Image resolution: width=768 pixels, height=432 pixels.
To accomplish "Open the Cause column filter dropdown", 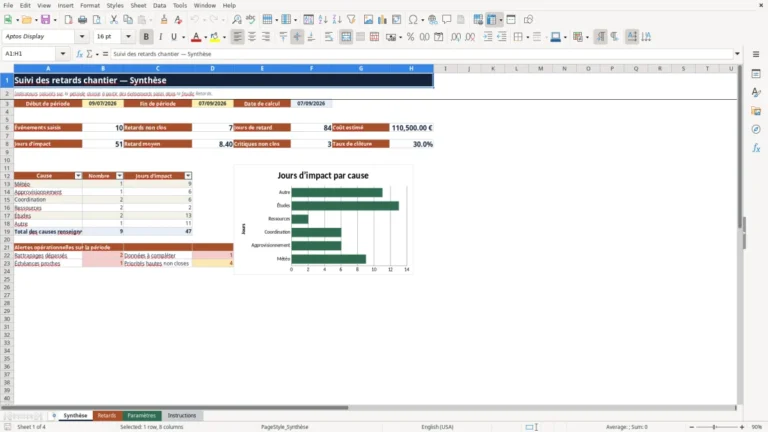I will [78, 176].
